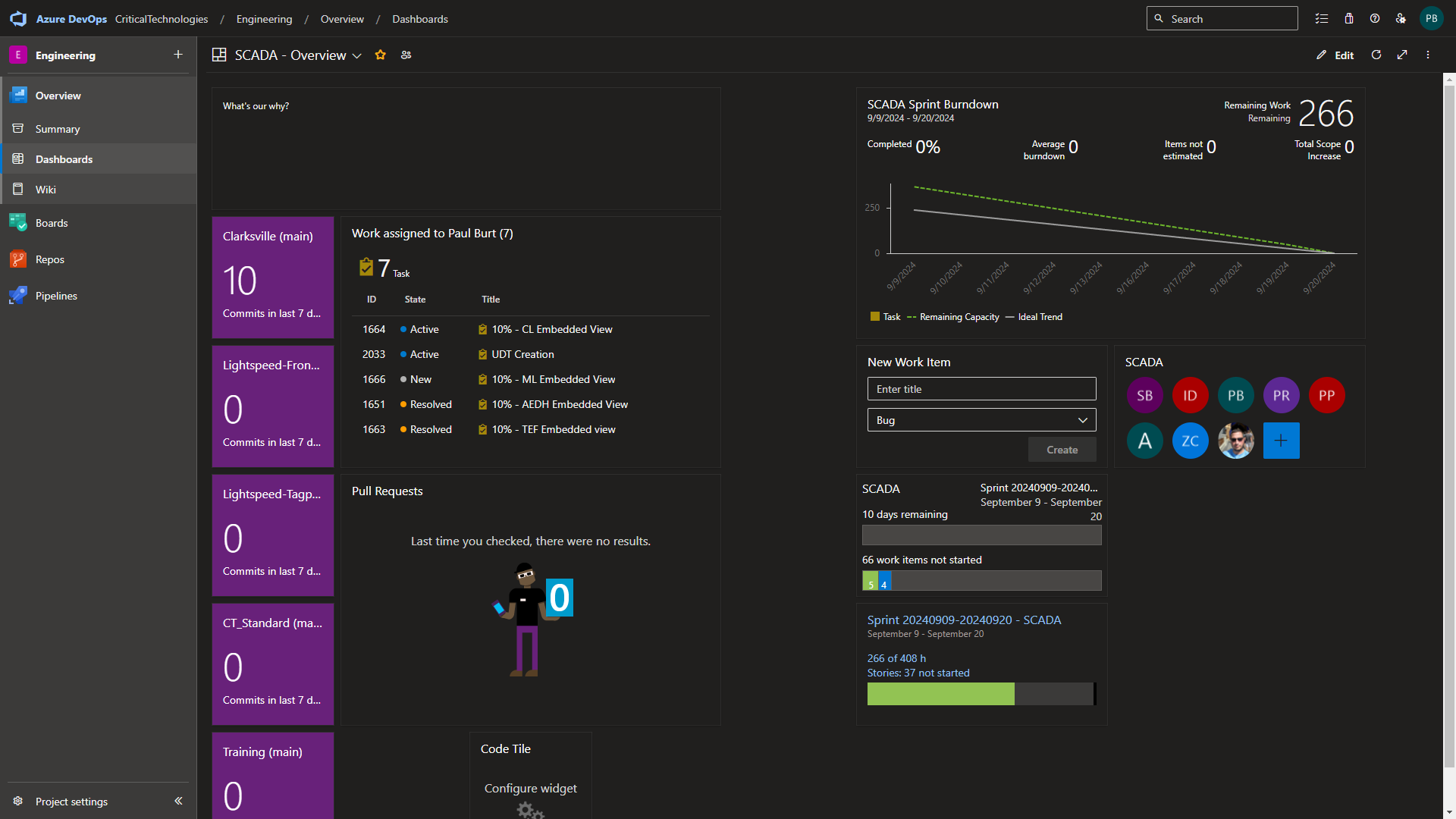Collapse the left navigation sidebar

click(x=178, y=801)
